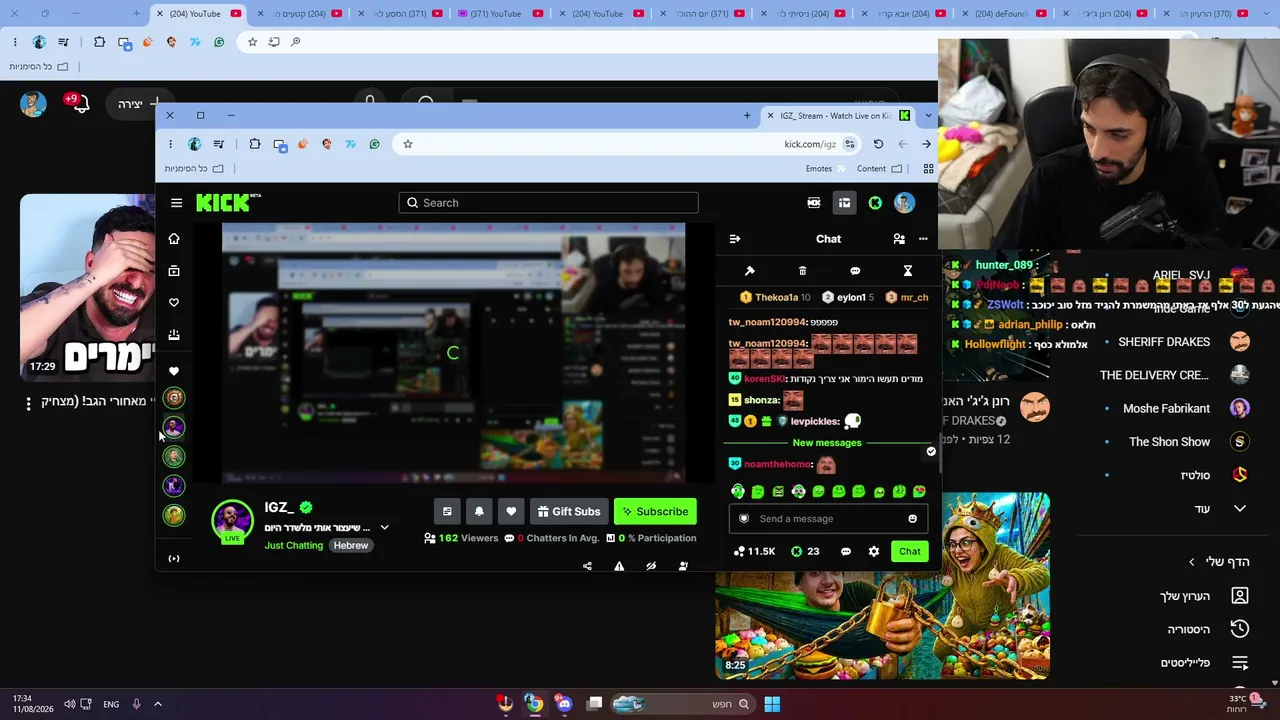Toggle follow heart button for IGZ_
The width and height of the screenshot is (1280, 720).
(511, 511)
